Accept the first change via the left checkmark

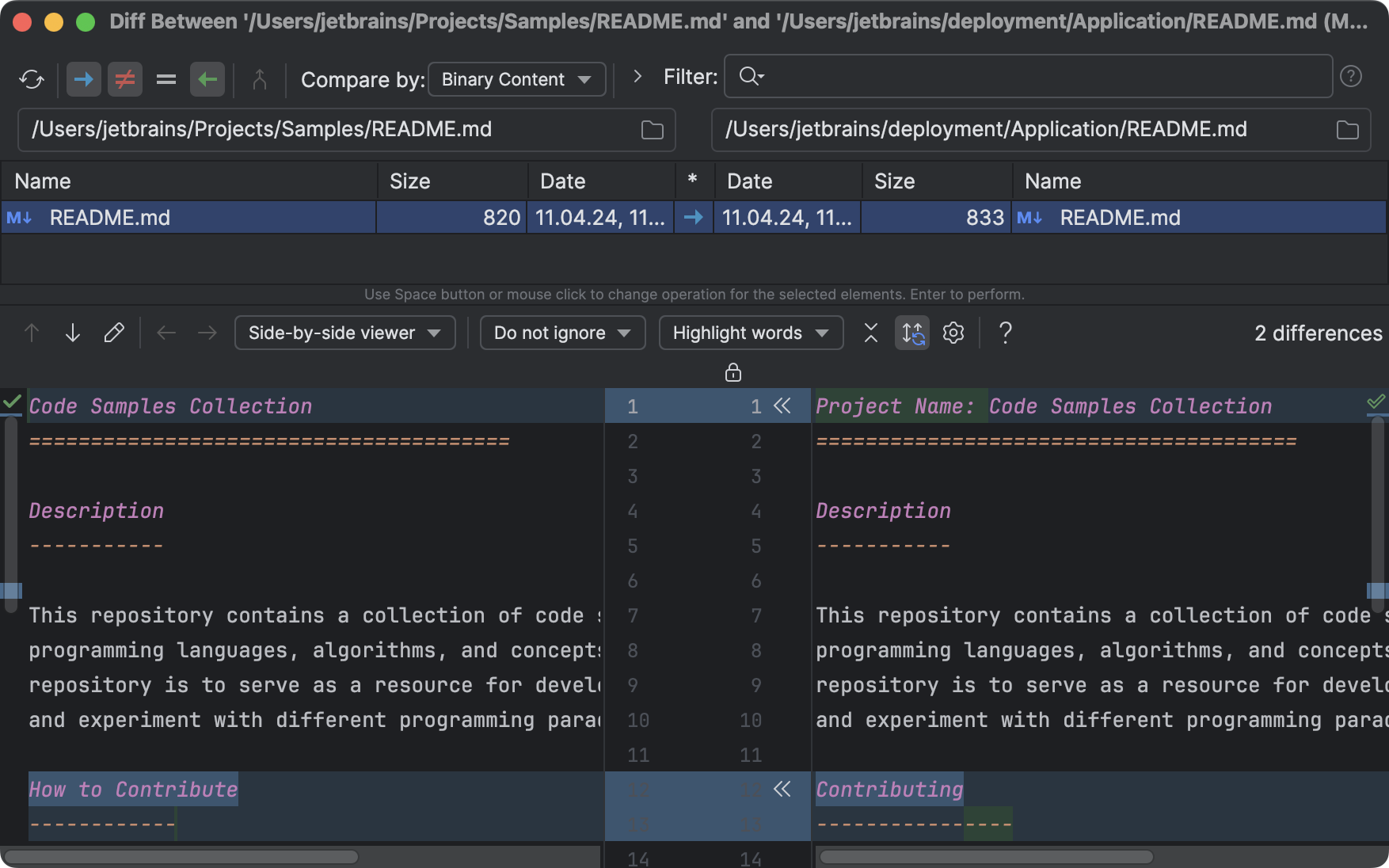click(11, 404)
